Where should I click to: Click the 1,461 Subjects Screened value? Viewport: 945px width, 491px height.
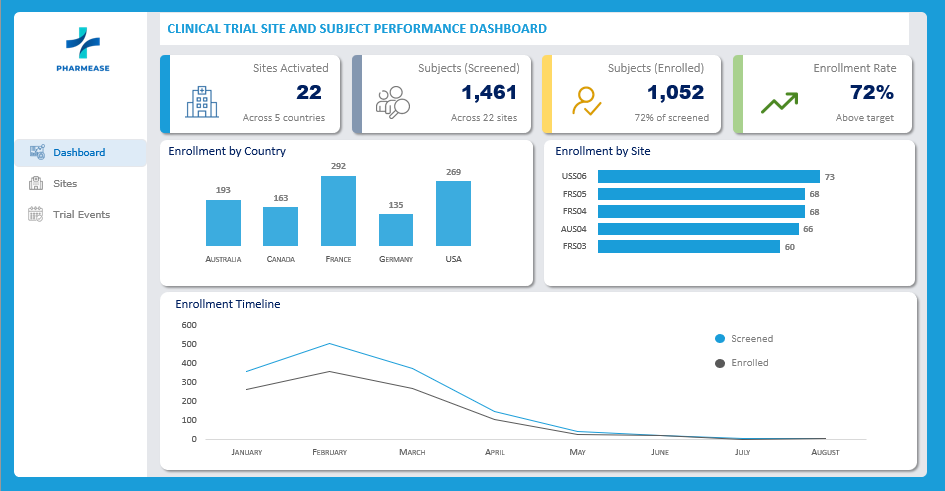[x=488, y=93]
